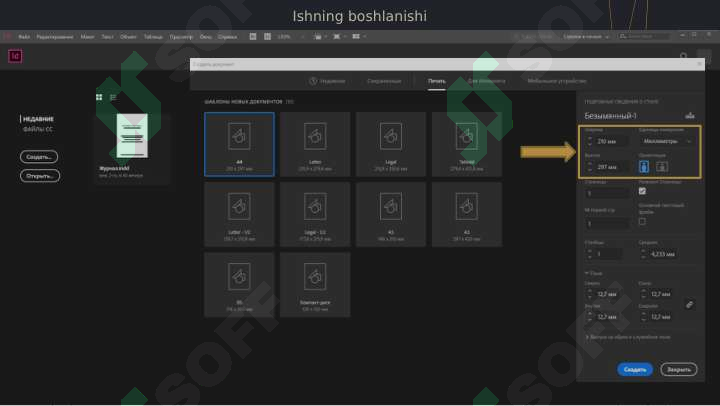
Task: Open the Просмотр menu
Action: point(181,37)
